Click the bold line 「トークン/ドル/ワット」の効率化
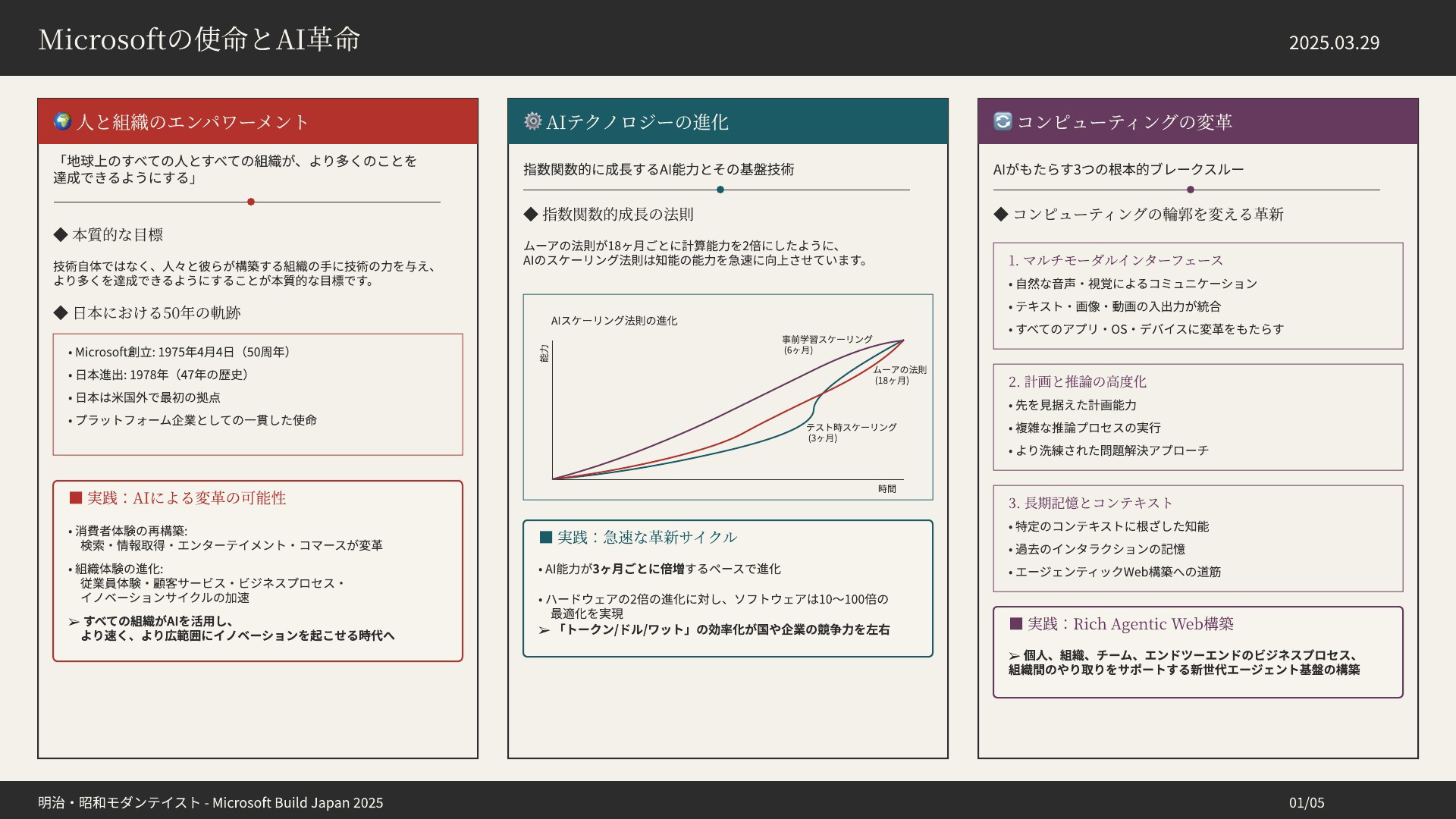Viewport: 1456px width, 819px height. [x=714, y=629]
